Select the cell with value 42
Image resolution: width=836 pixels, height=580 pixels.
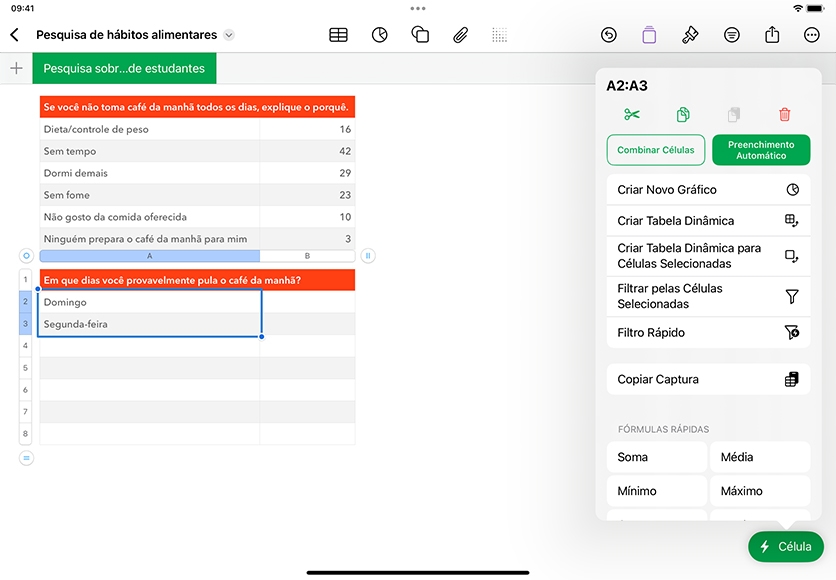[x=307, y=151]
